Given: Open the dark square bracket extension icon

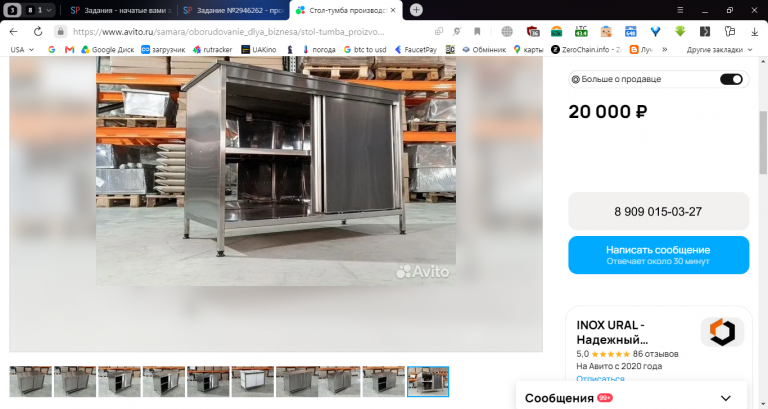Looking at the screenshot, I should (x=705, y=31).
